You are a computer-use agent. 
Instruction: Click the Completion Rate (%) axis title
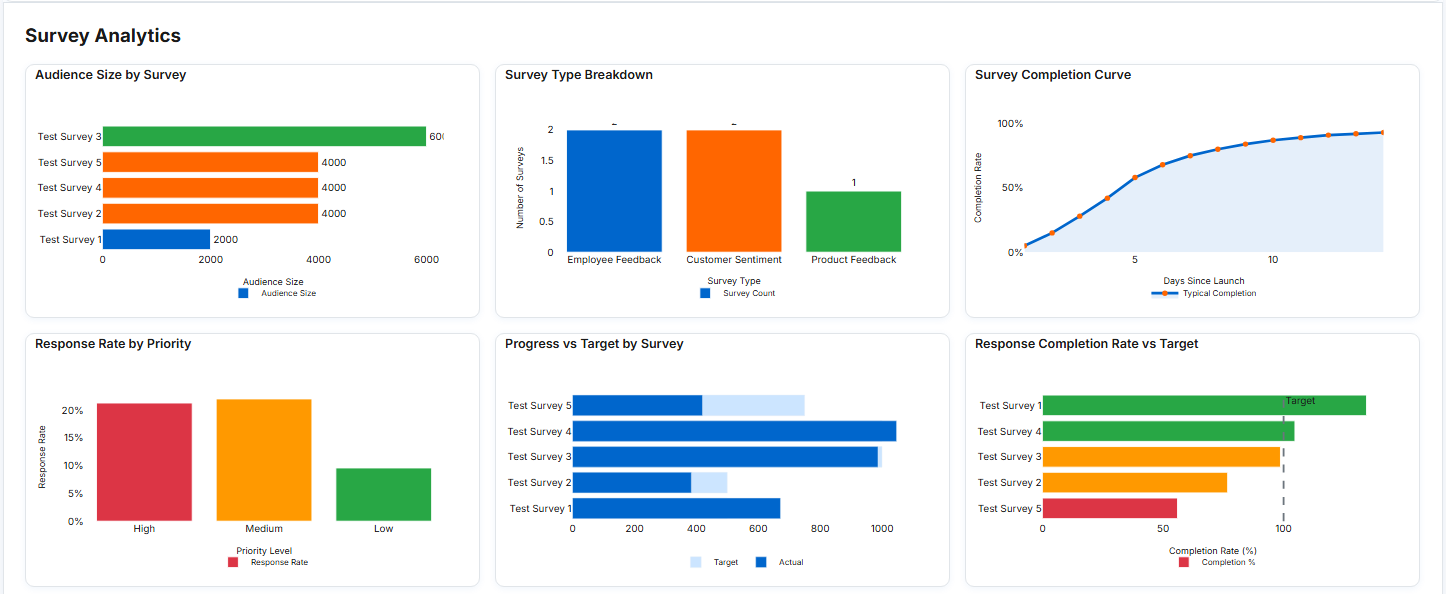point(1213,550)
